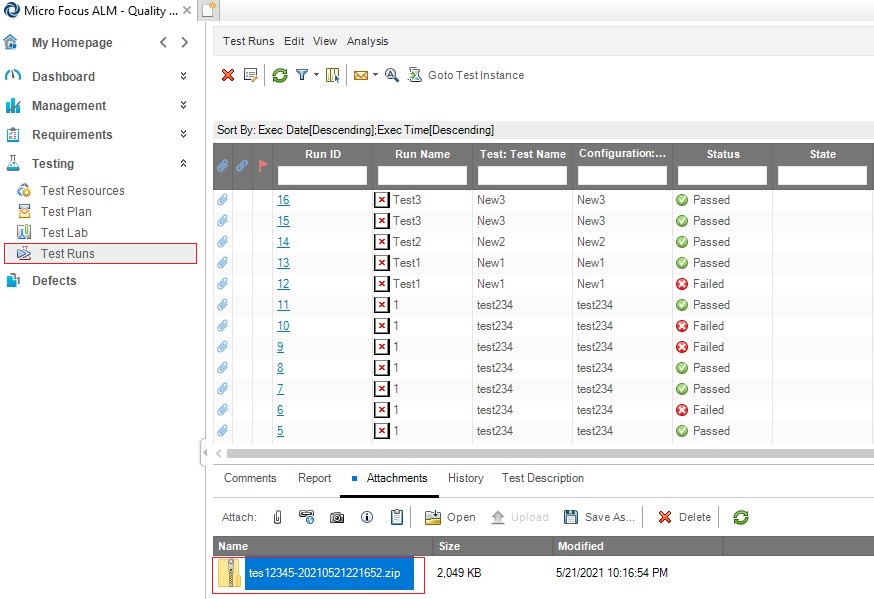Click the Find magnifier icon
This screenshot has width=874, height=599.
(392, 75)
